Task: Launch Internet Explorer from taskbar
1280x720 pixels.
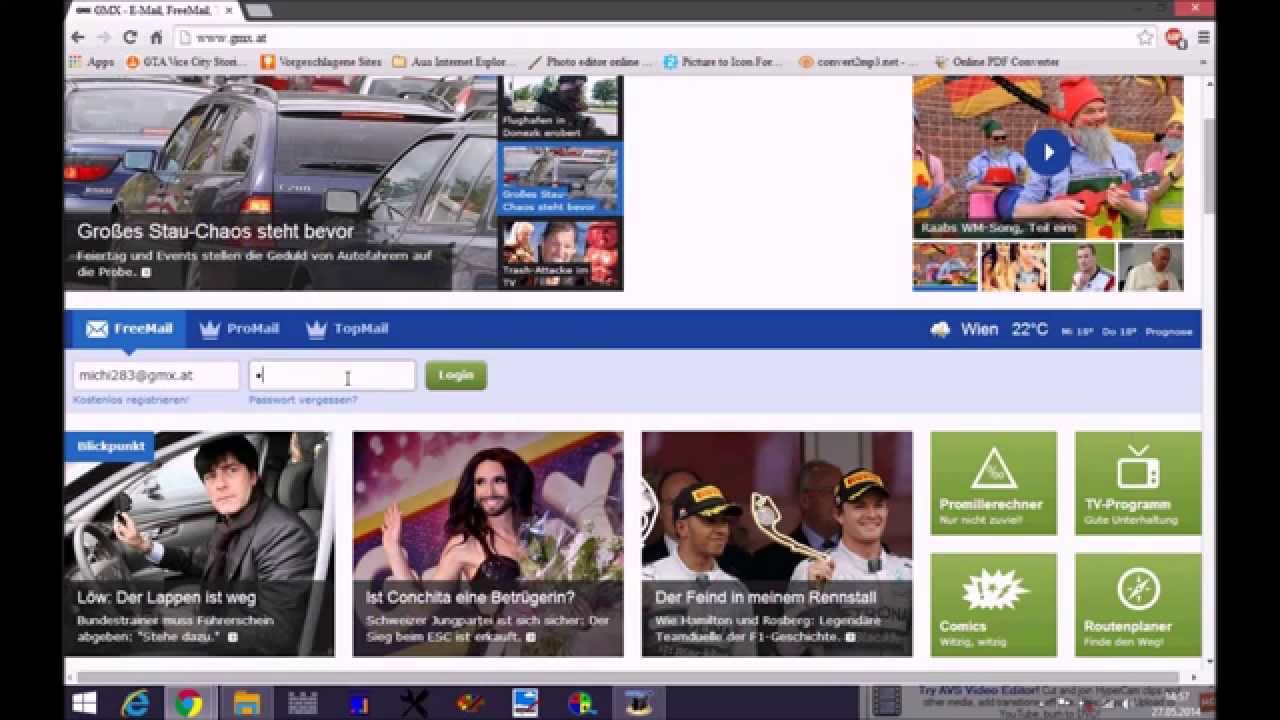Action: (x=135, y=703)
